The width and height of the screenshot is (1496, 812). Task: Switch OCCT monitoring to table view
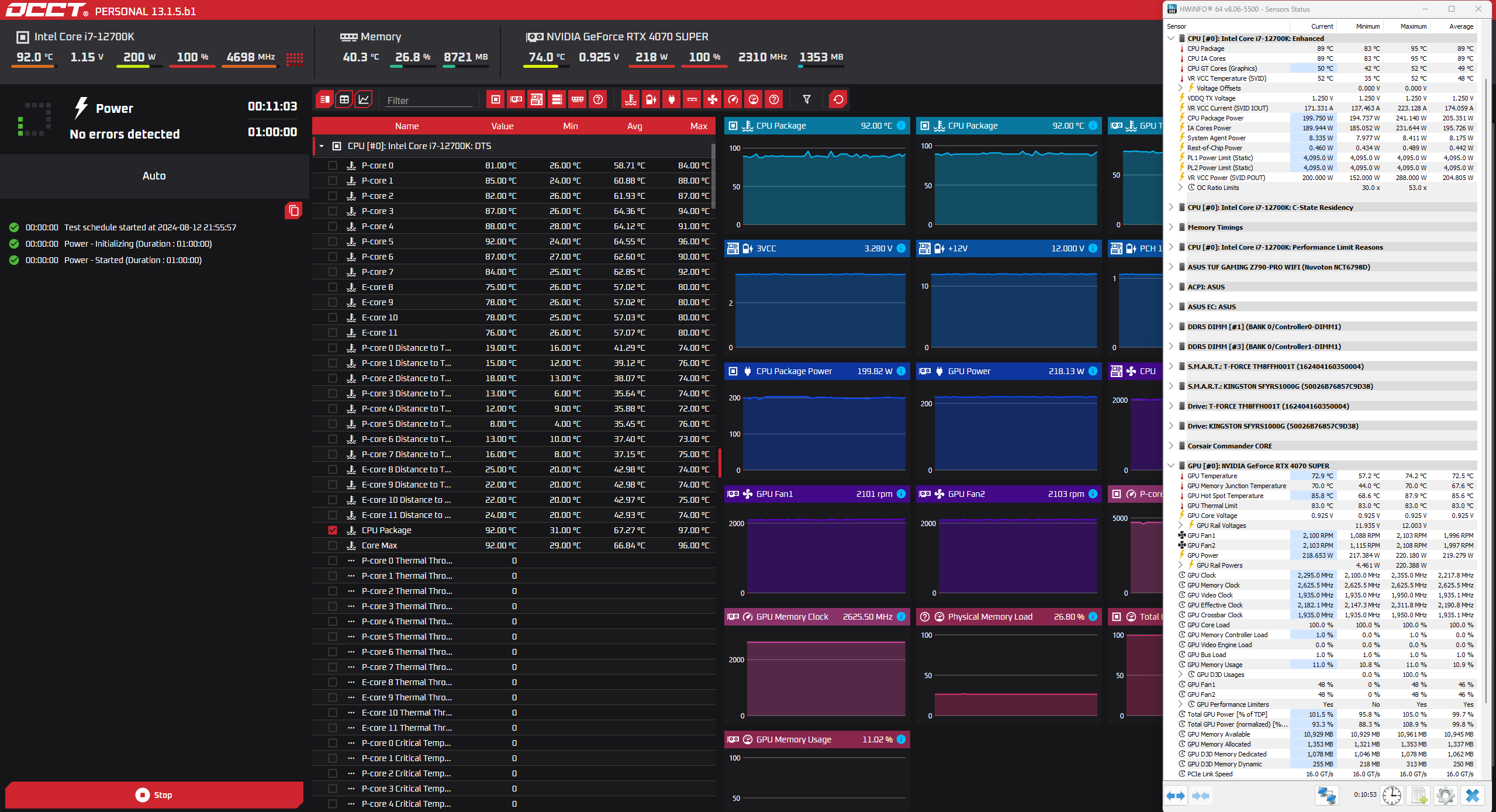(344, 99)
